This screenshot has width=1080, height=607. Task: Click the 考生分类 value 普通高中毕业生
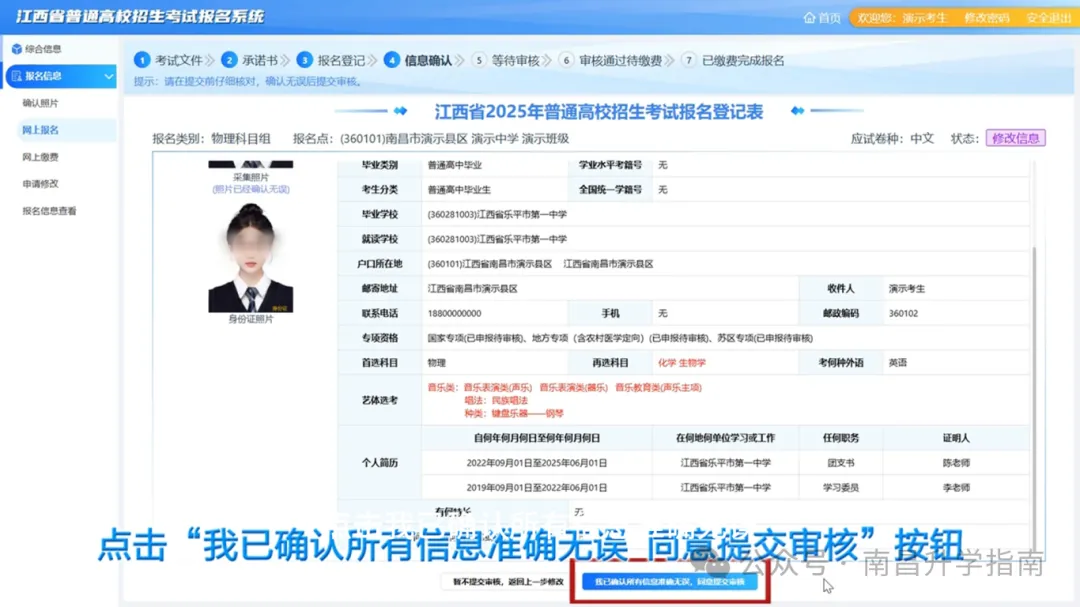pos(459,190)
